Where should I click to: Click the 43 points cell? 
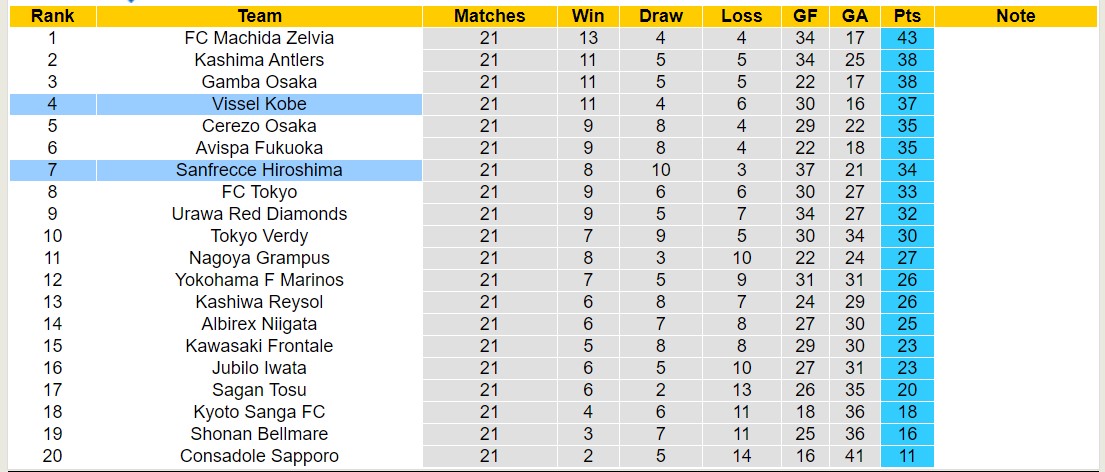pyautogui.click(x=907, y=38)
